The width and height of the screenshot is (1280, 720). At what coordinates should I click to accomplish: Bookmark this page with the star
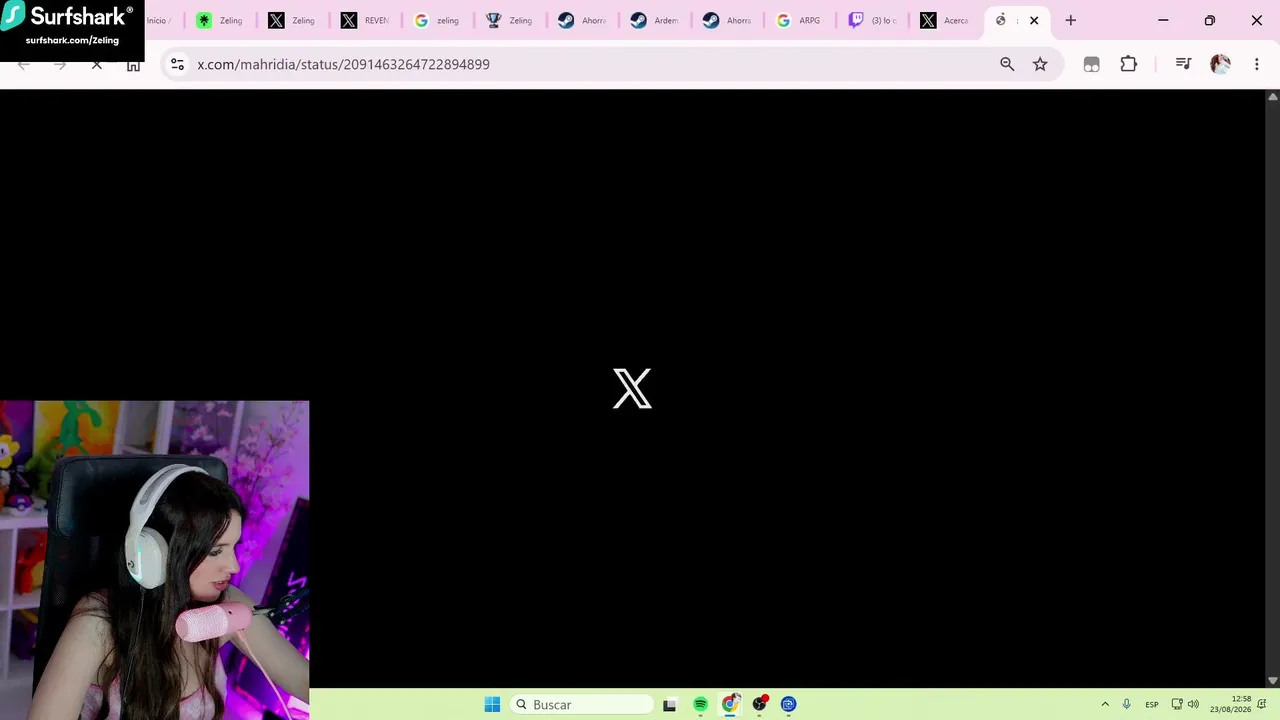coord(1040,64)
